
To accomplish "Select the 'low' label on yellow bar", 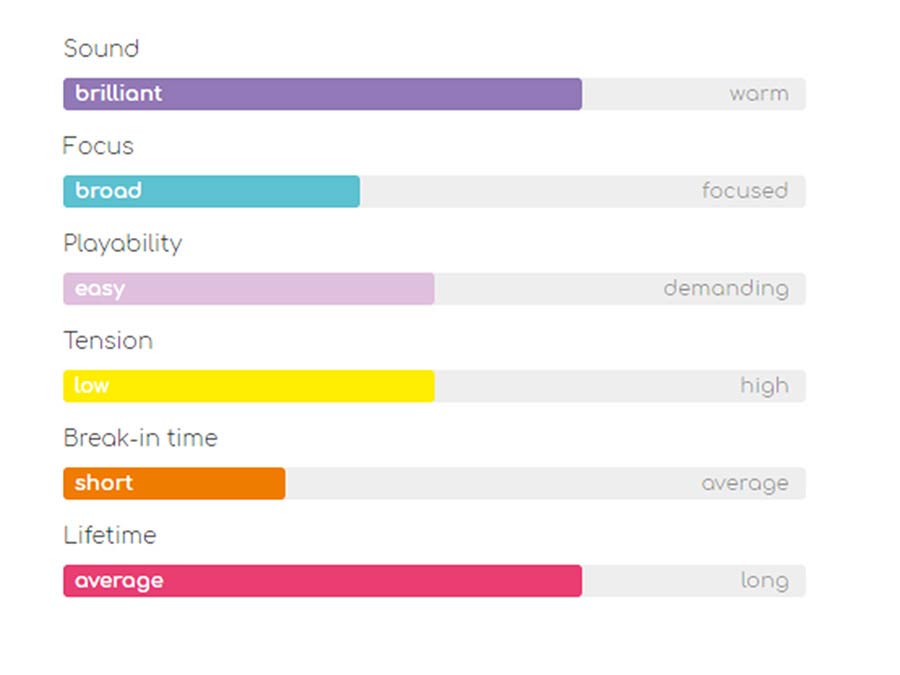I will pyautogui.click(x=92, y=386).
